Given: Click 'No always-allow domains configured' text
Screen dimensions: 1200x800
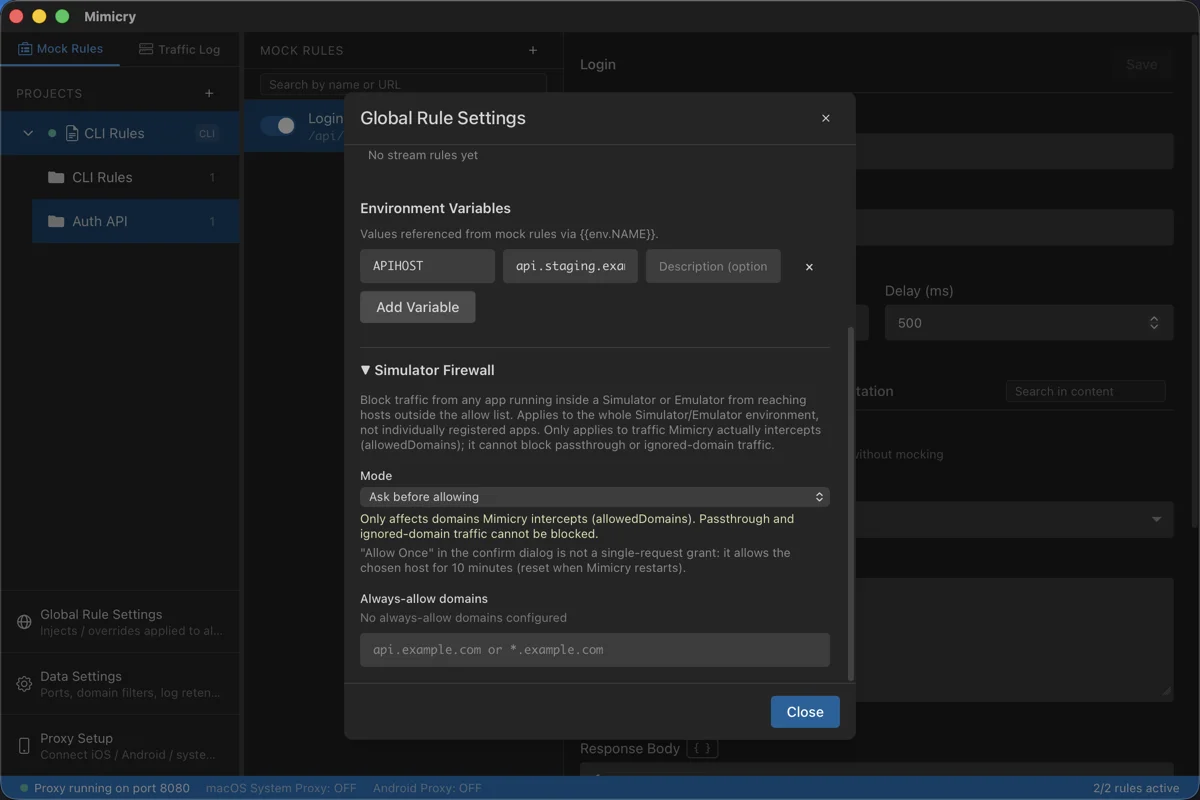Looking at the screenshot, I should point(463,618).
